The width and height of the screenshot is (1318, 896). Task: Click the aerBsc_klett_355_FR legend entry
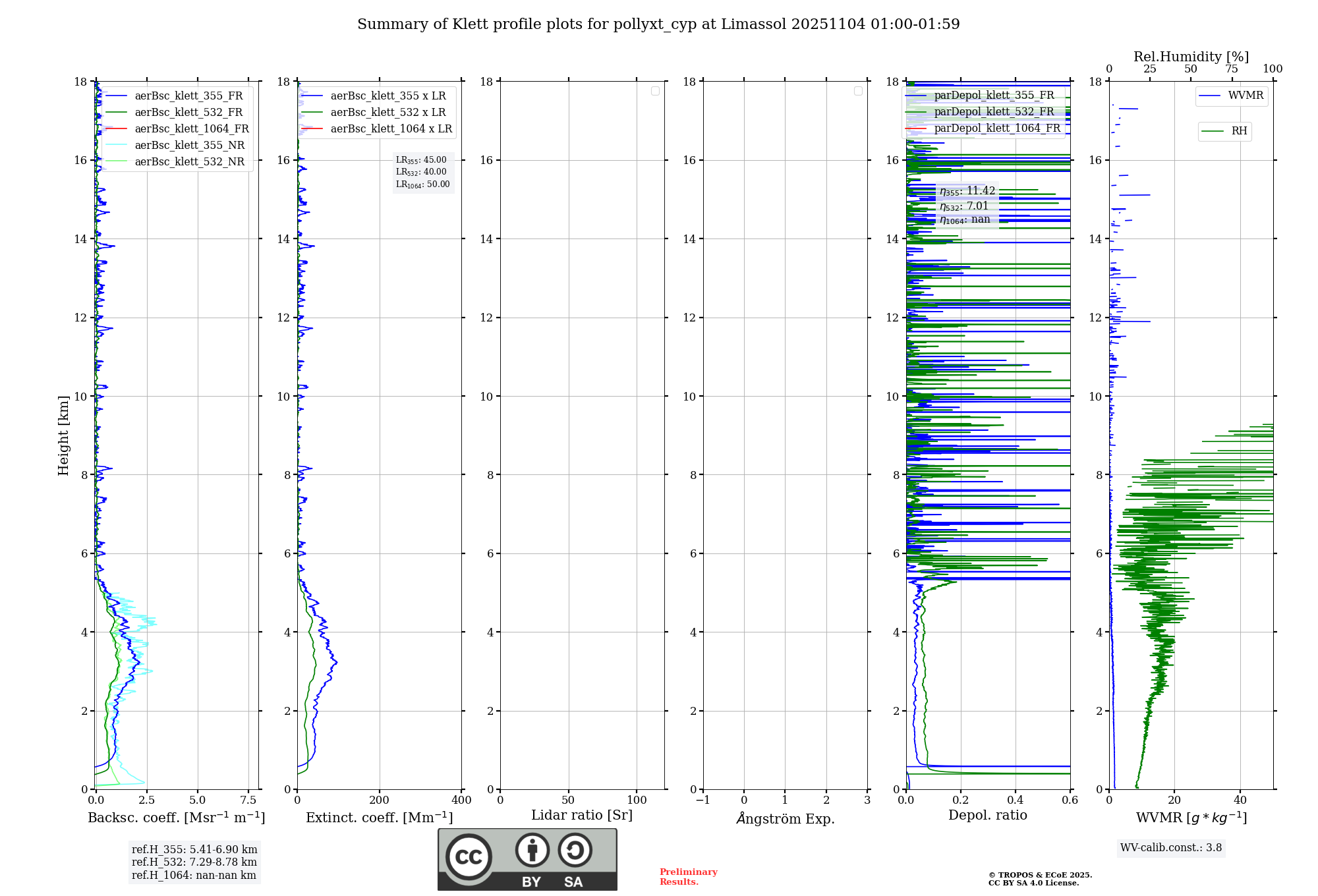(188, 96)
